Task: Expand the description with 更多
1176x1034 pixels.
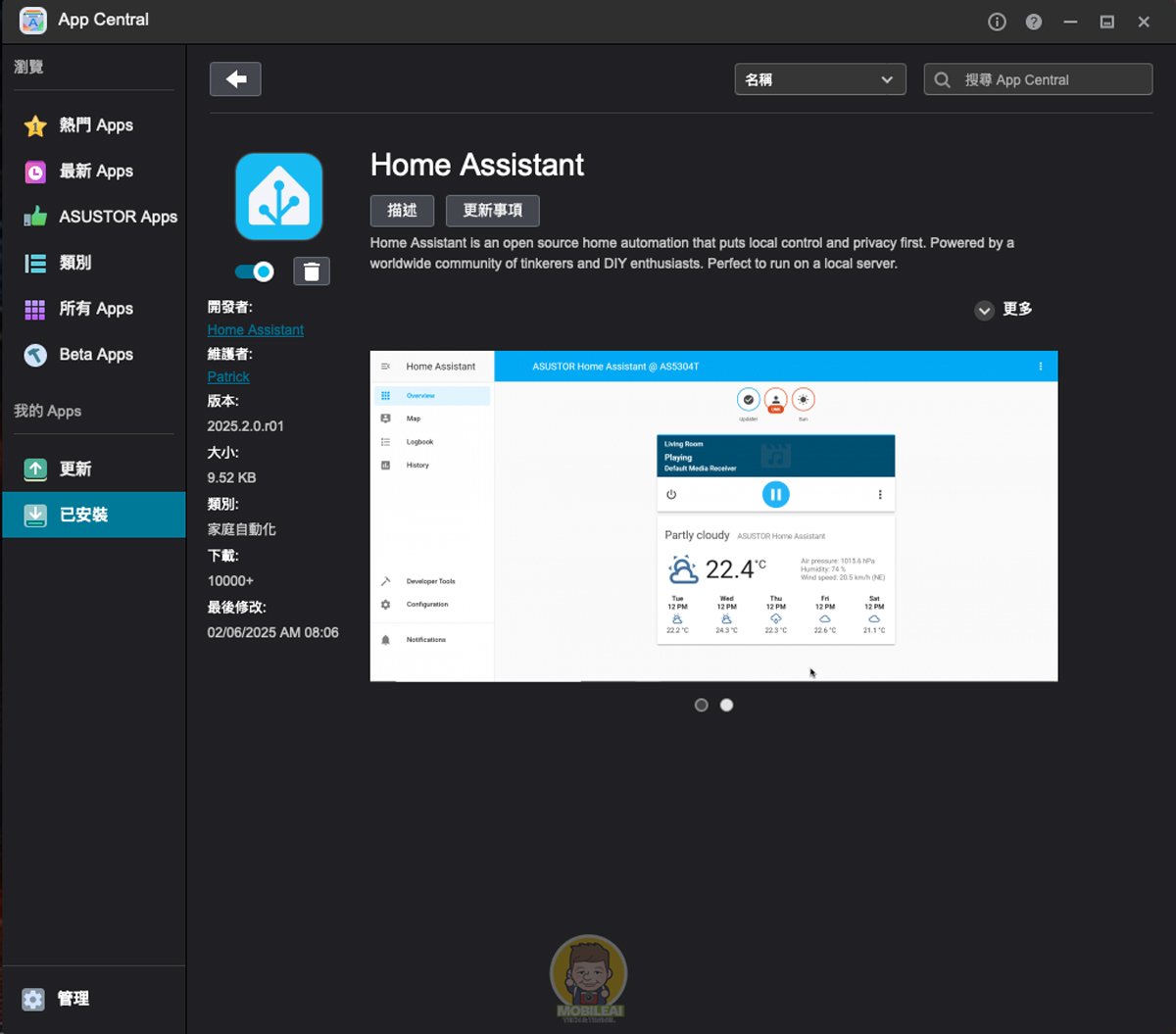Action: click(1004, 310)
